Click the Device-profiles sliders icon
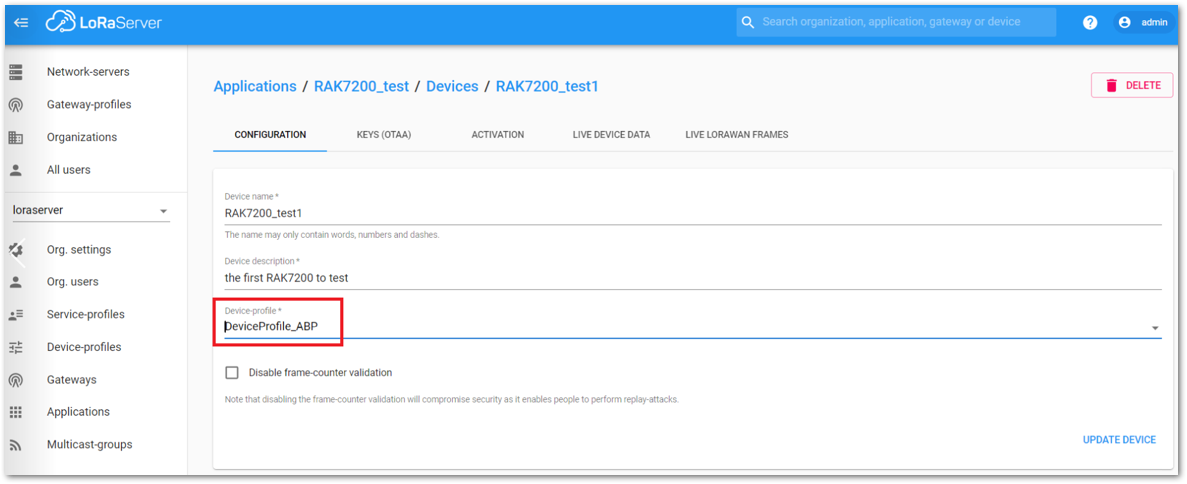1187x484 pixels. (15, 347)
